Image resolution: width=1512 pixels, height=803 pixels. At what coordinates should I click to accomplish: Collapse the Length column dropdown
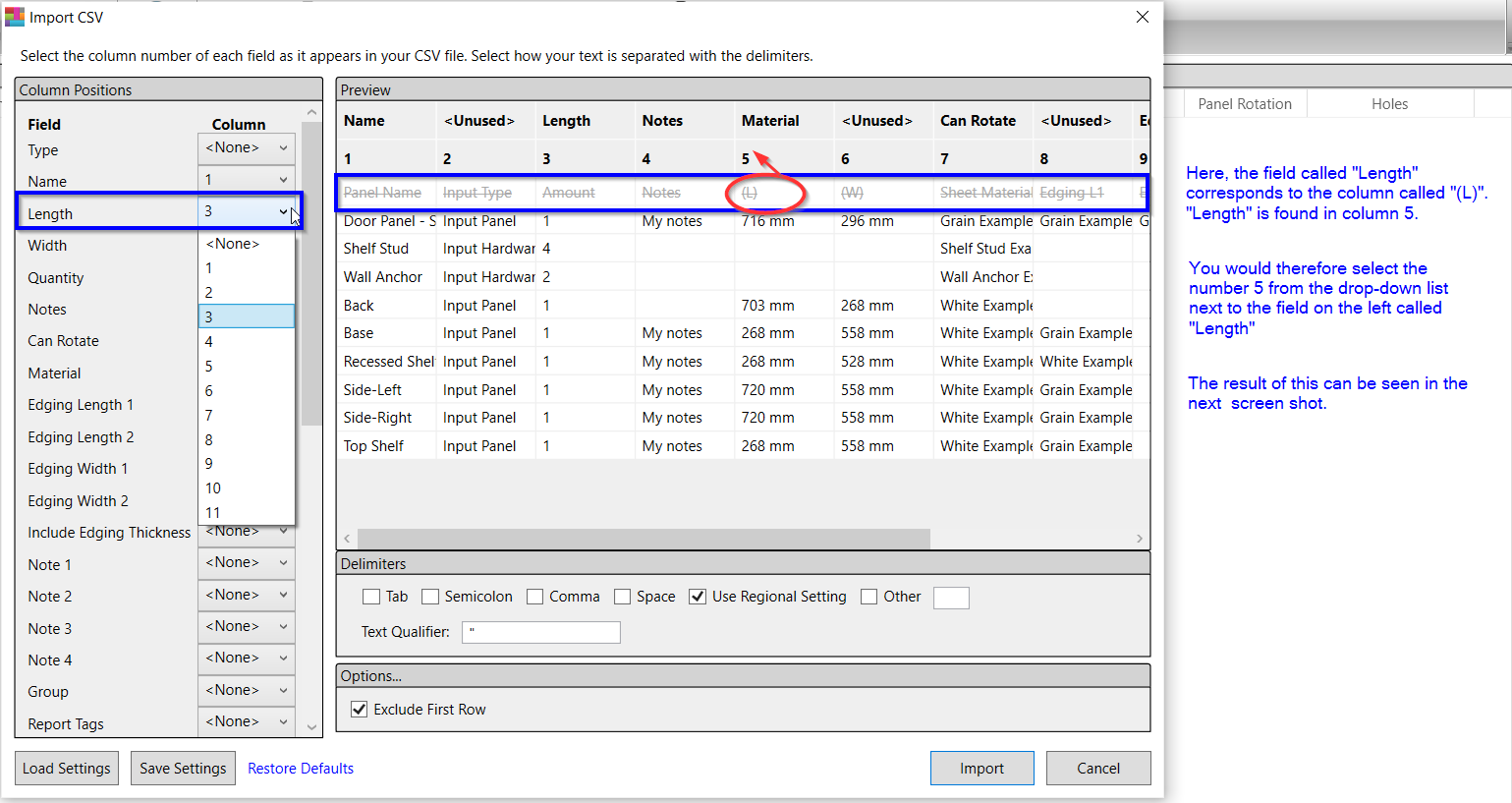click(x=246, y=211)
